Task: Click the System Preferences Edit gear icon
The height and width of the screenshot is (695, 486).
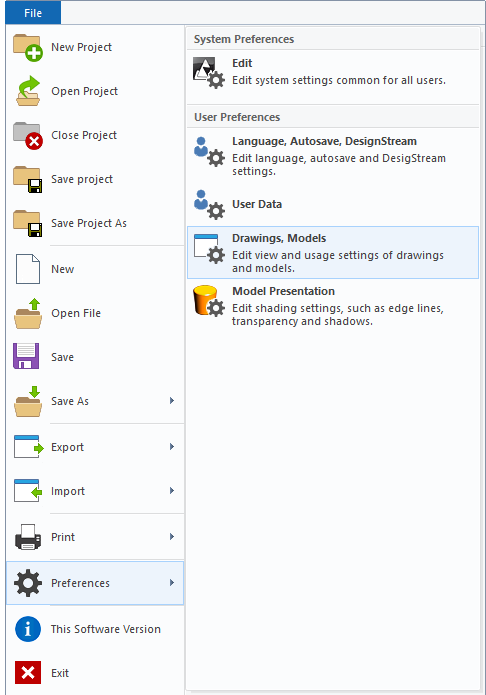Action: pyautogui.click(x=209, y=72)
